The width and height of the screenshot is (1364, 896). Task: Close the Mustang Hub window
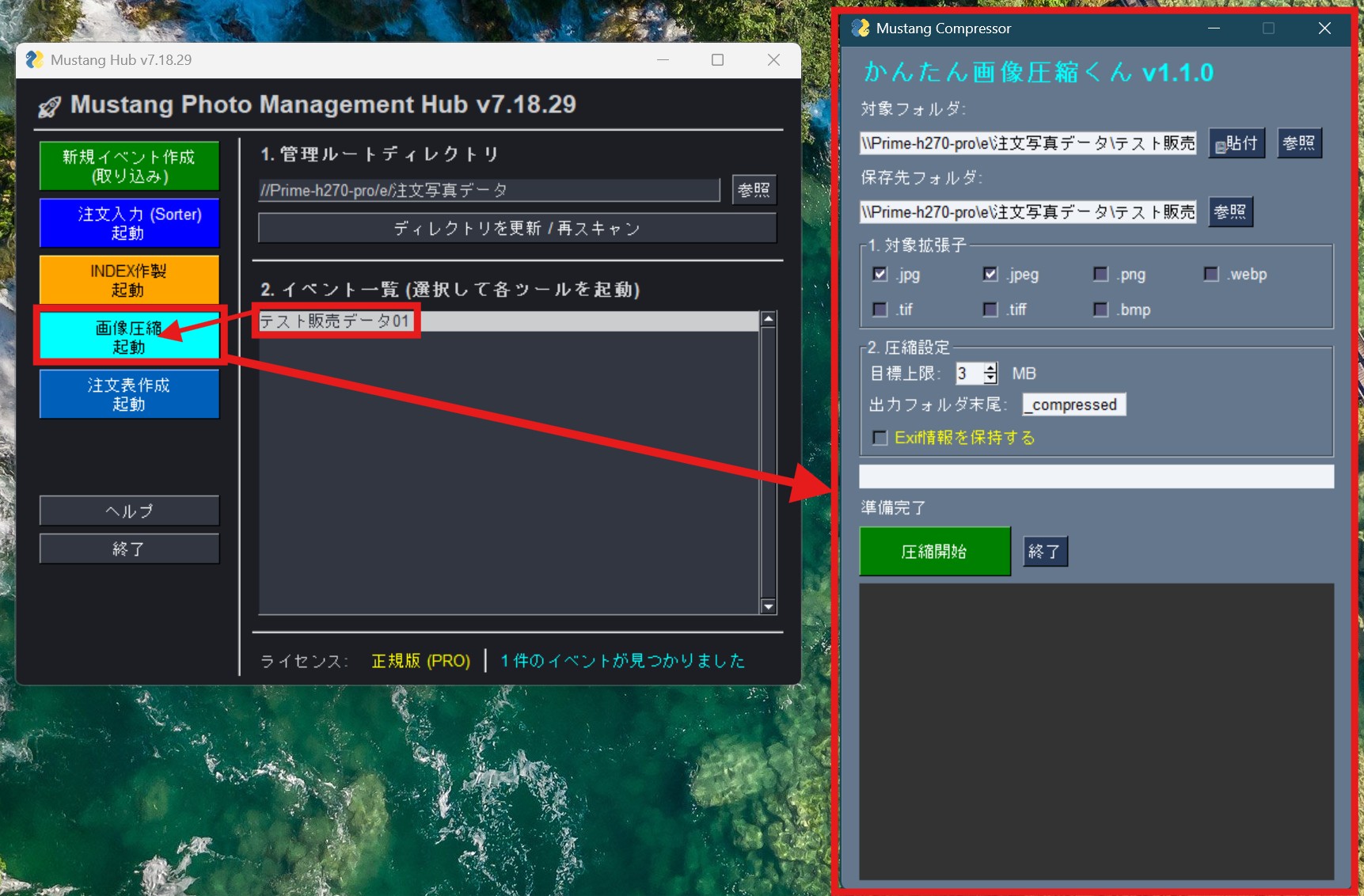tap(773, 60)
